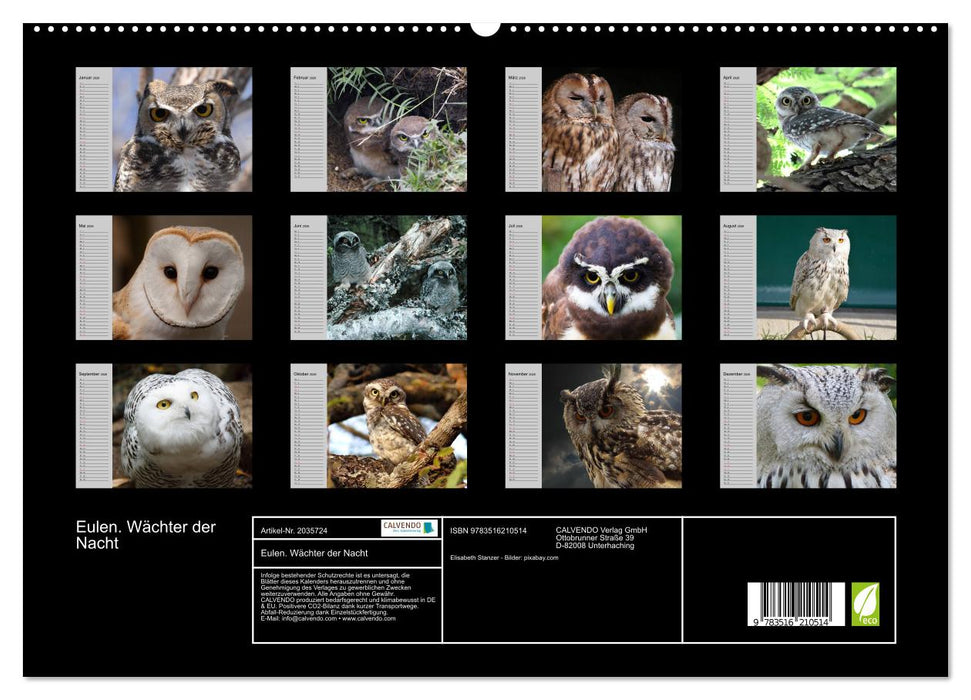Open the November eagle owl profile image
971x700 pixels.
pos(611,425)
